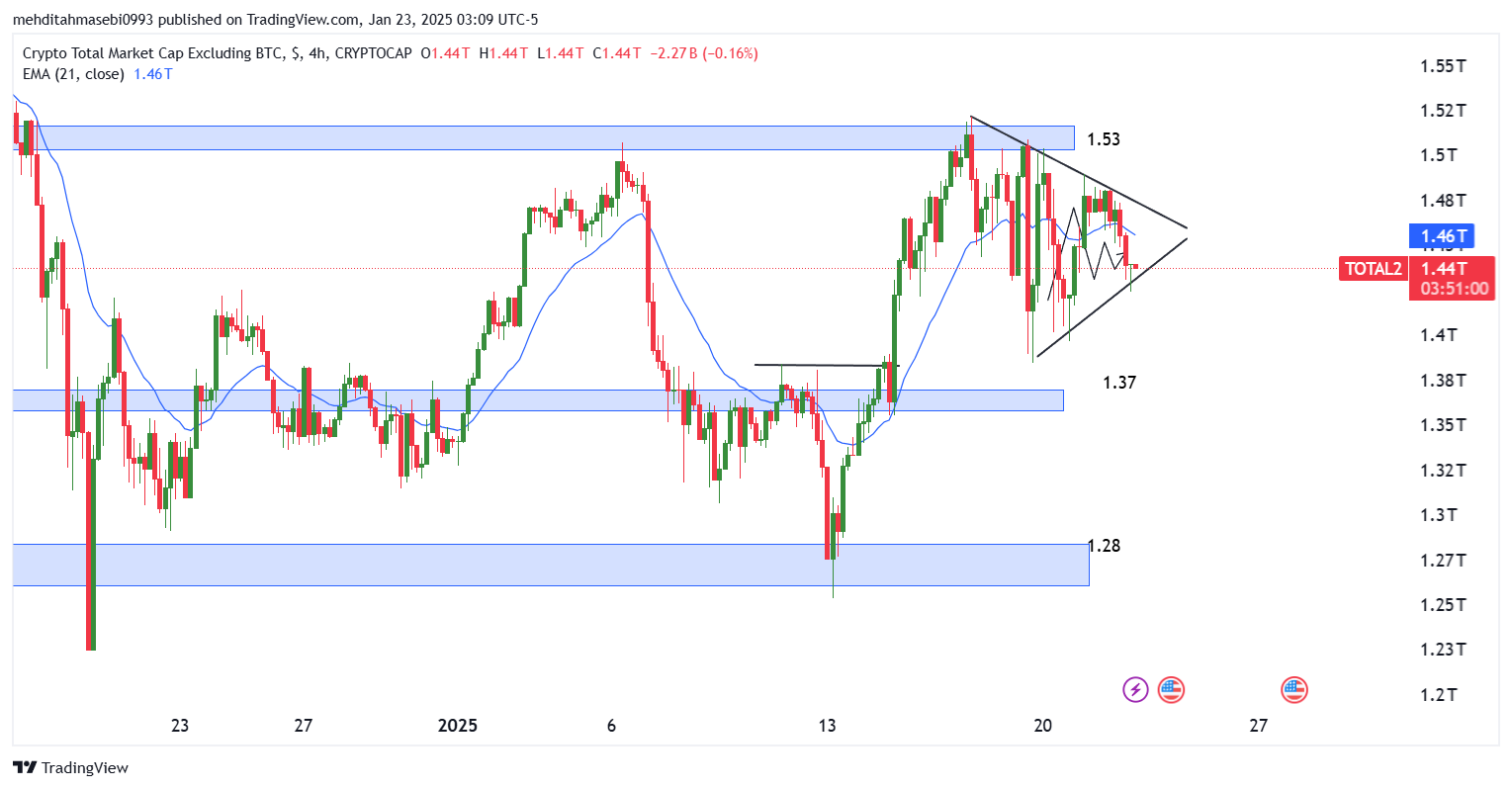Viewport: 1512px width, 789px height.
Task: Click the upper 1.53 blue resistance zone rectangle
Action: tap(544, 137)
